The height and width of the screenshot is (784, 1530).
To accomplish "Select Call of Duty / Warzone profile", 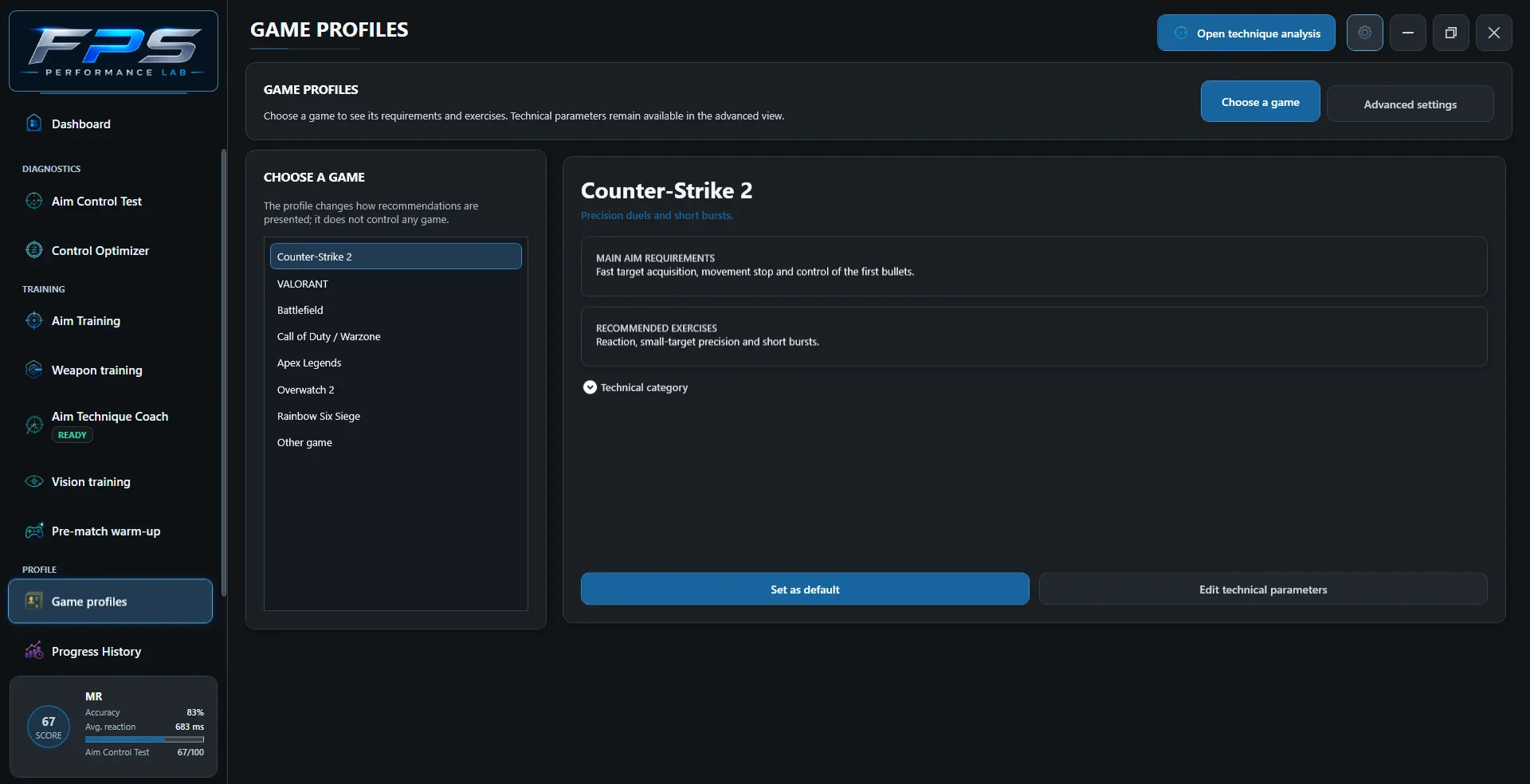I will coord(395,335).
